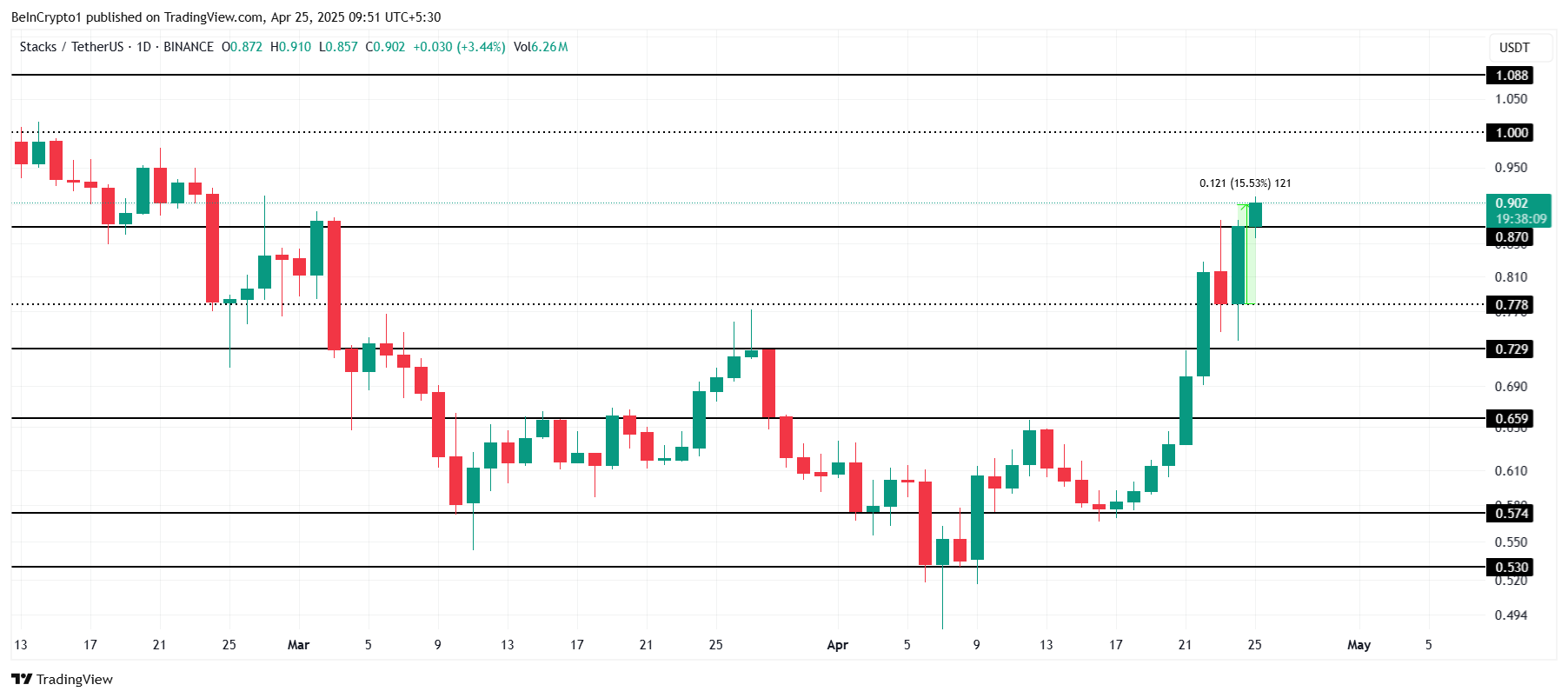Click the TradingView logo icon
1568x698 pixels.
(22, 680)
